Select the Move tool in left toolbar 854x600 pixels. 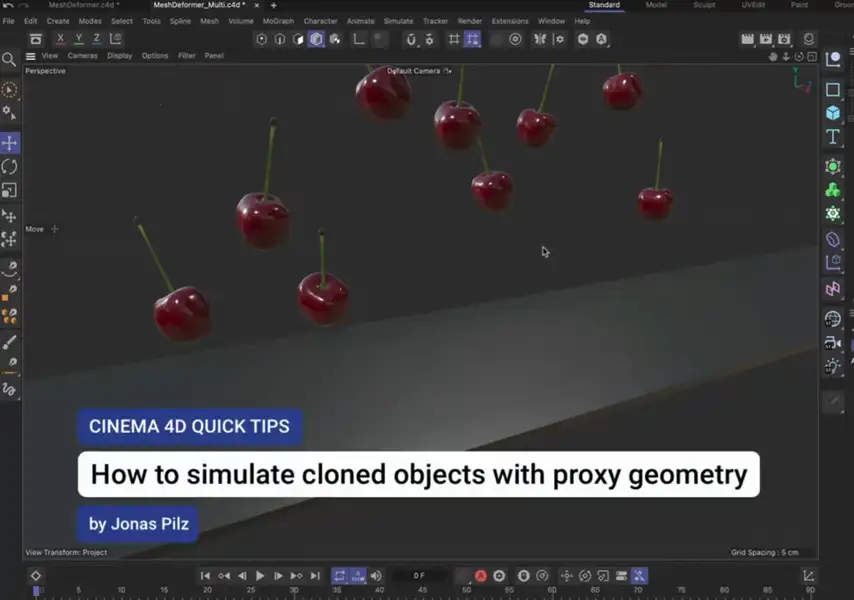(x=9, y=143)
